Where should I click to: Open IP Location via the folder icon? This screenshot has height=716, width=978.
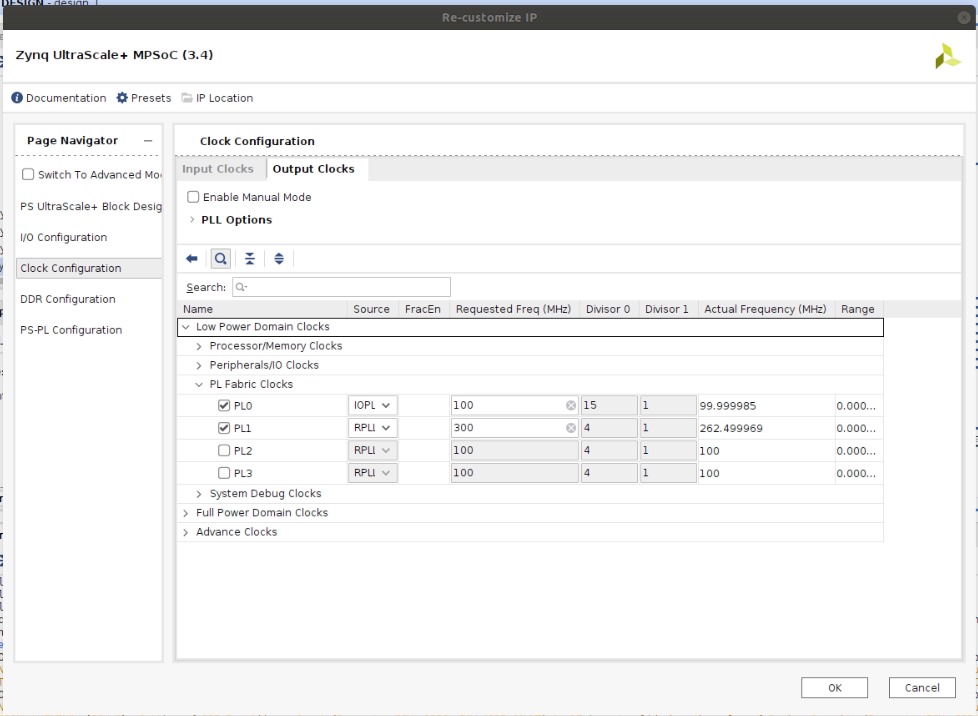click(x=187, y=98)
